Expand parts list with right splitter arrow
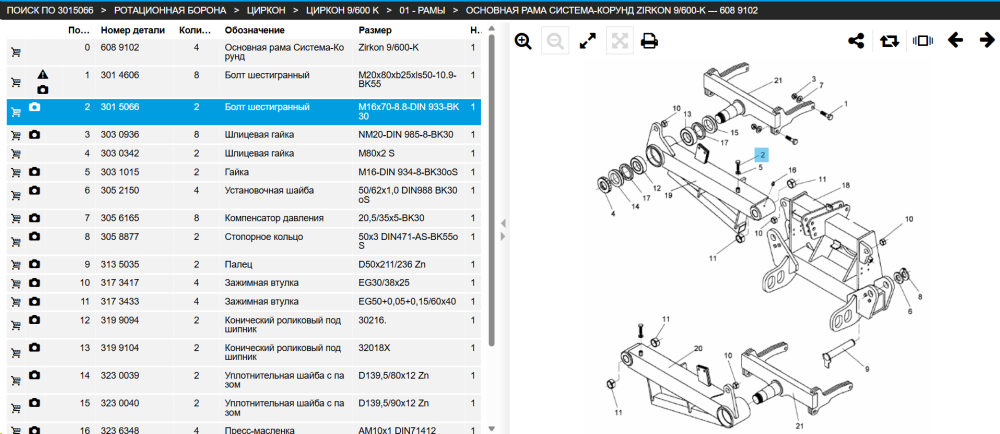The width and height of the screenshot is (1000, 434). click(503, 236)
